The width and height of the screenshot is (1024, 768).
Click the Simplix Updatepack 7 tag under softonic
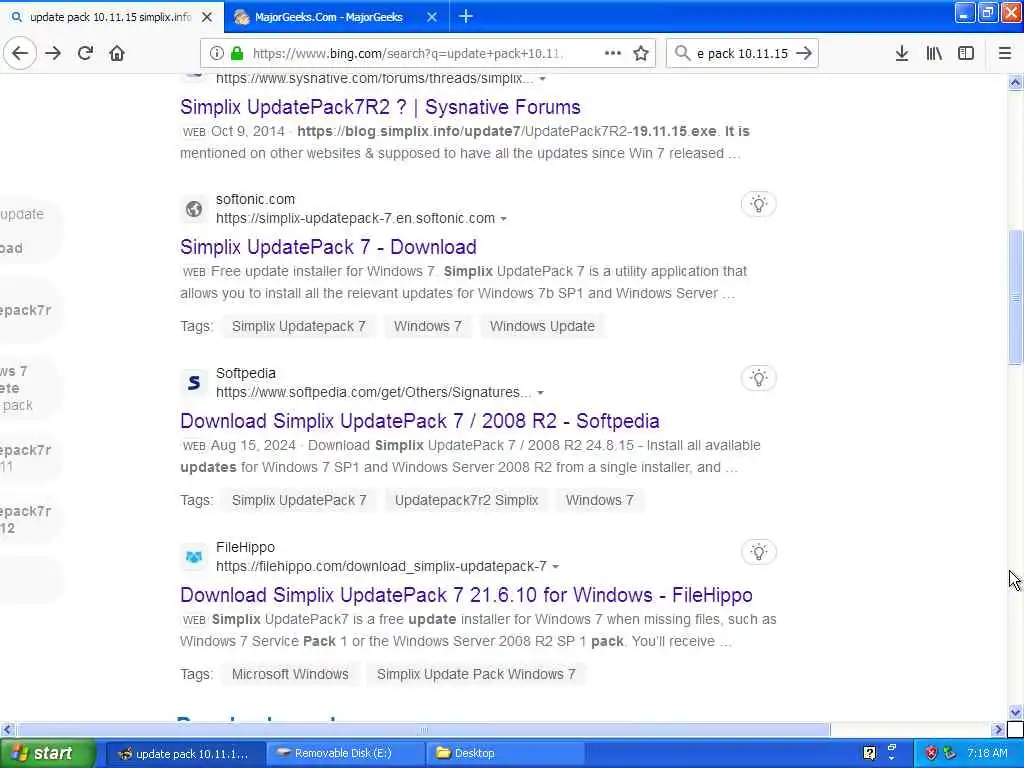click(298, 326)
